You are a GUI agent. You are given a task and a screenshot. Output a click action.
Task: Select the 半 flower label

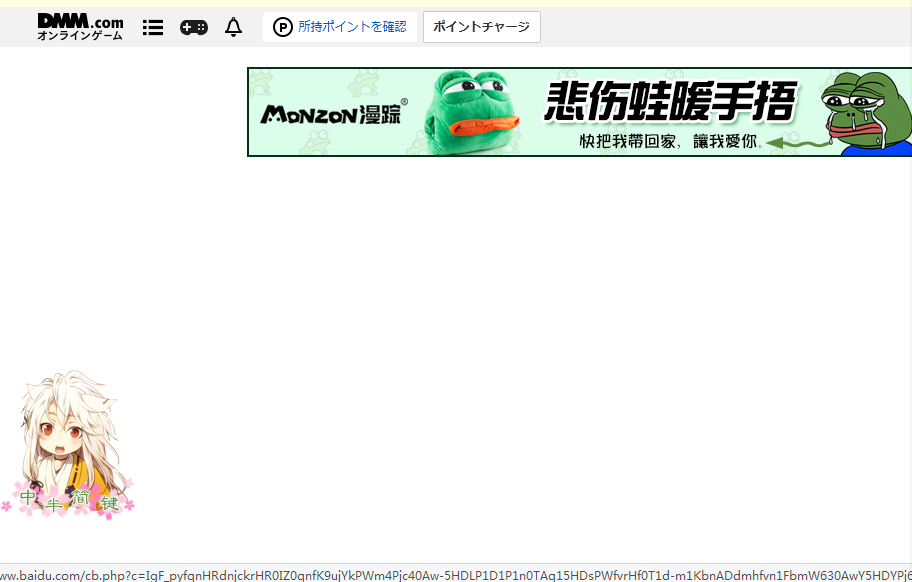pyautogui.click(x=53, y=503)
